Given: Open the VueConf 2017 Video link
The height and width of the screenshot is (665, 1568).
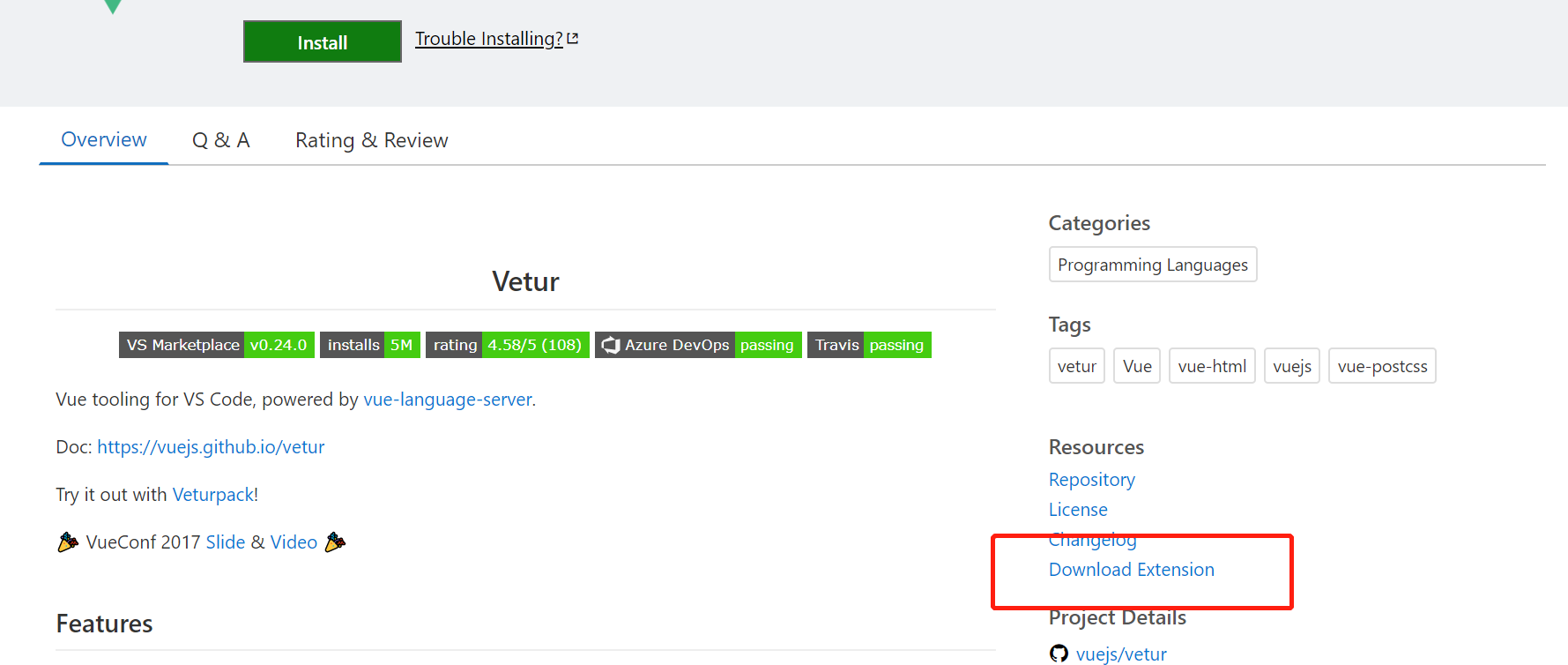Looking at the screenshot, I should pos(294,542).
